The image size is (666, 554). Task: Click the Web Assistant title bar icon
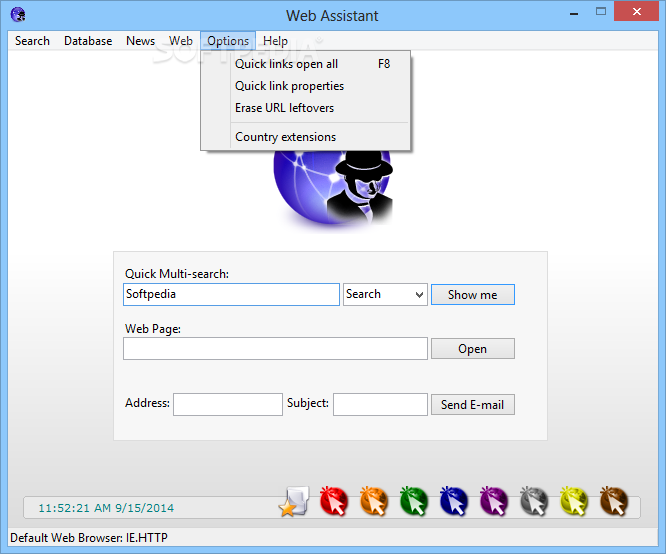(x=18, y=14)
